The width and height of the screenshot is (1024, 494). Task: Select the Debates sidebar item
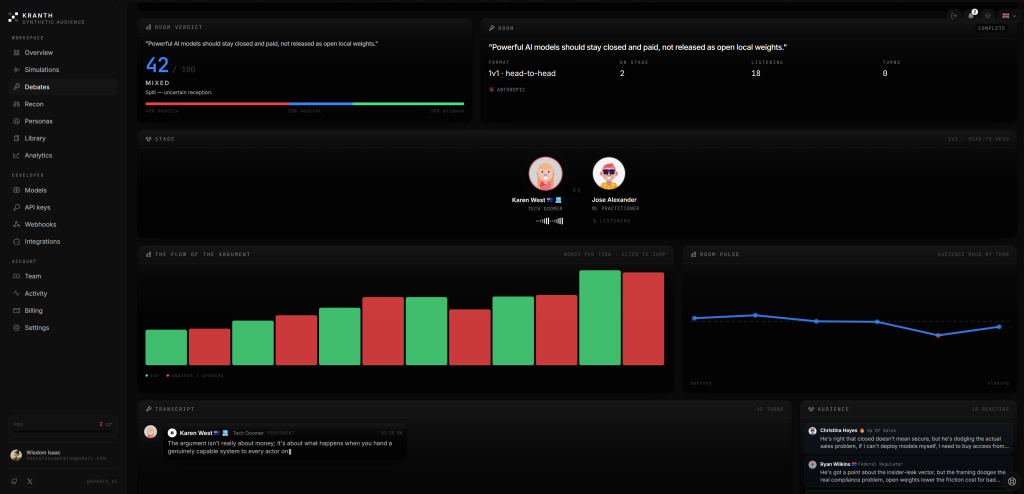tap(63, 87)
